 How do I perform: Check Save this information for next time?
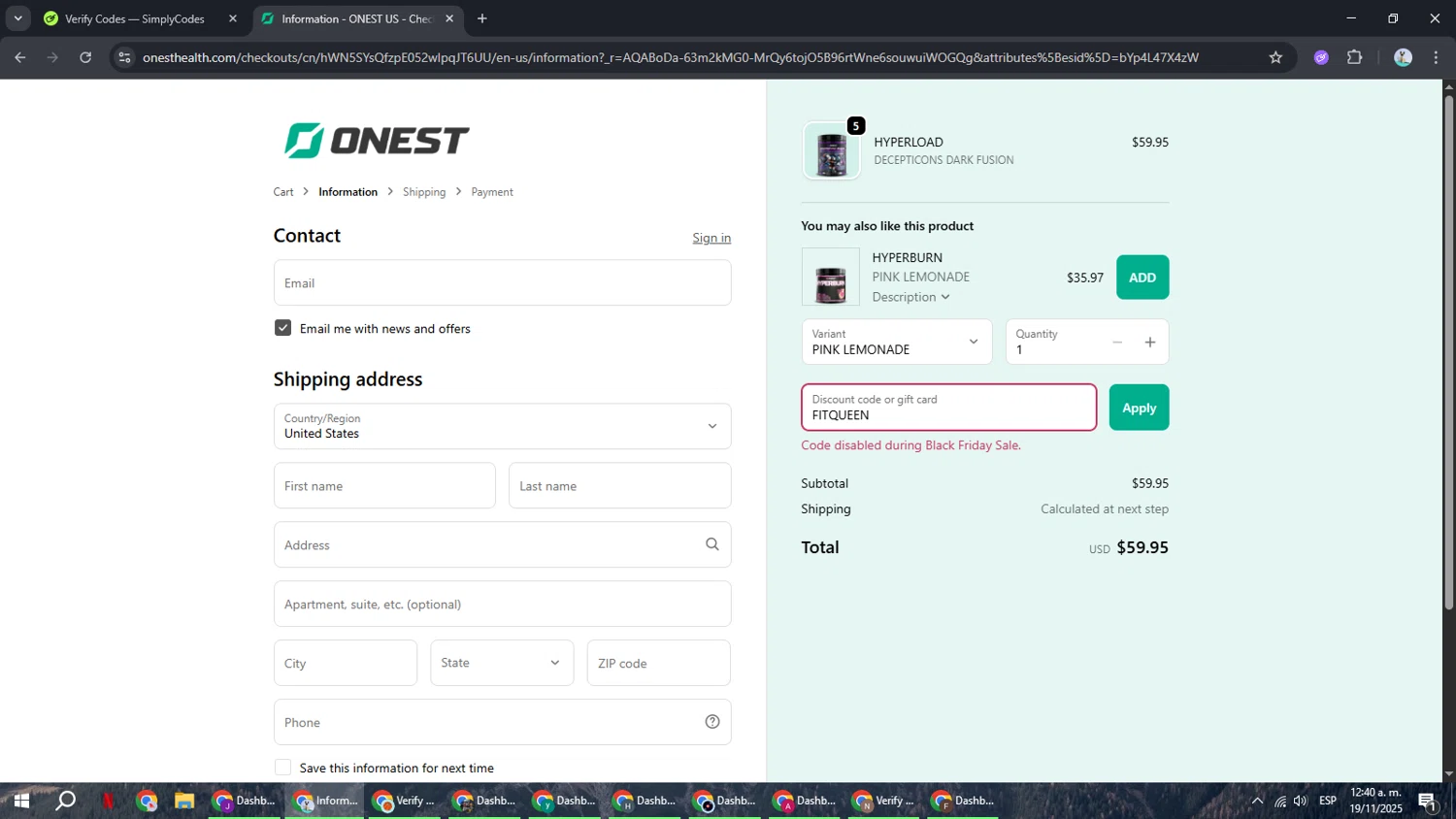click(x=282, y=768)
